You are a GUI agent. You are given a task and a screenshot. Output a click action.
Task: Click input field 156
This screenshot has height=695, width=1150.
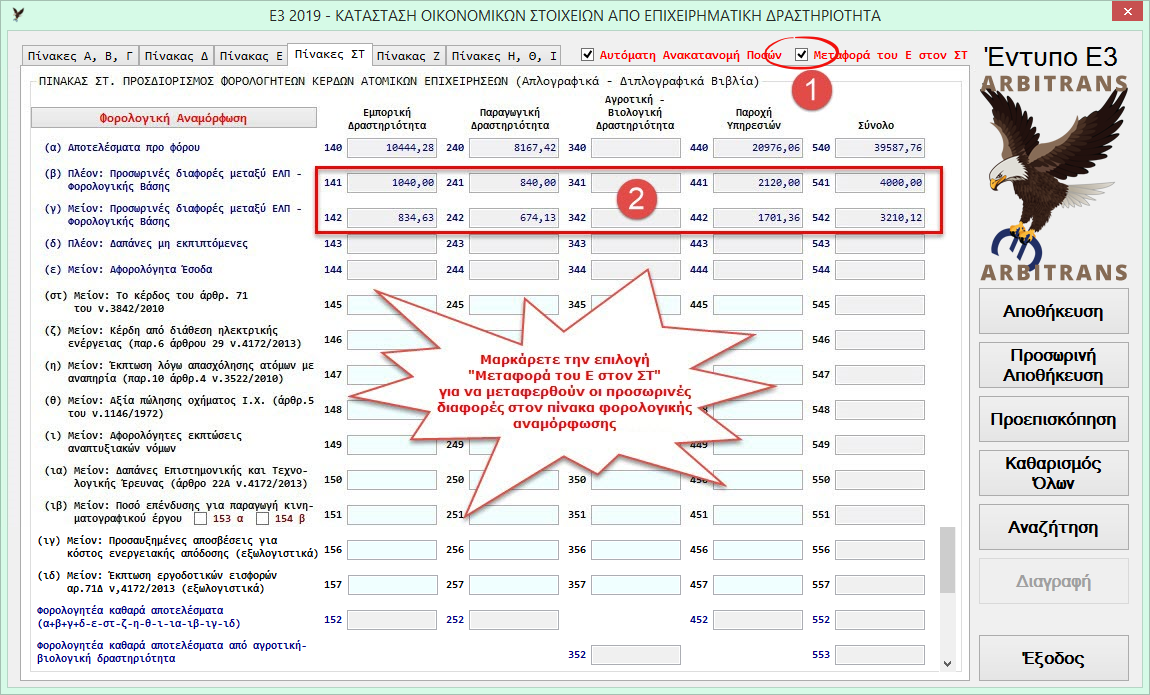click(392, 550)
